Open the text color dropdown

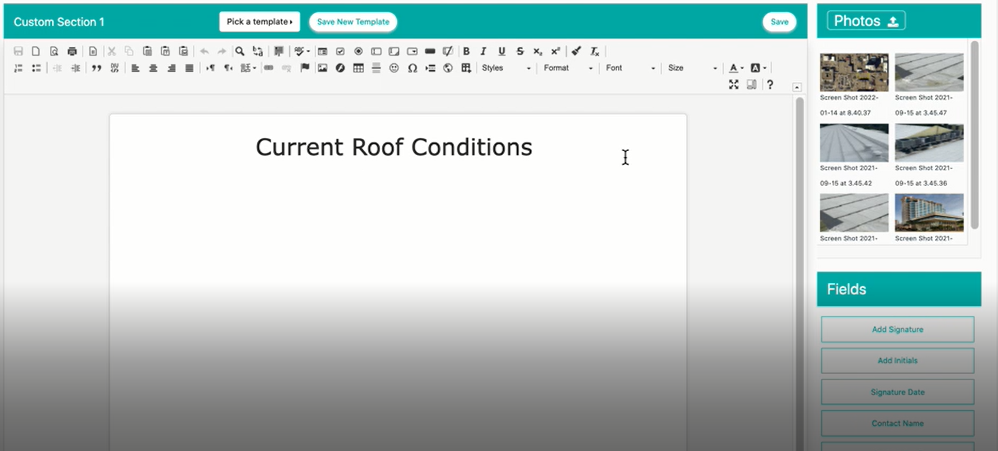point(736,68)
